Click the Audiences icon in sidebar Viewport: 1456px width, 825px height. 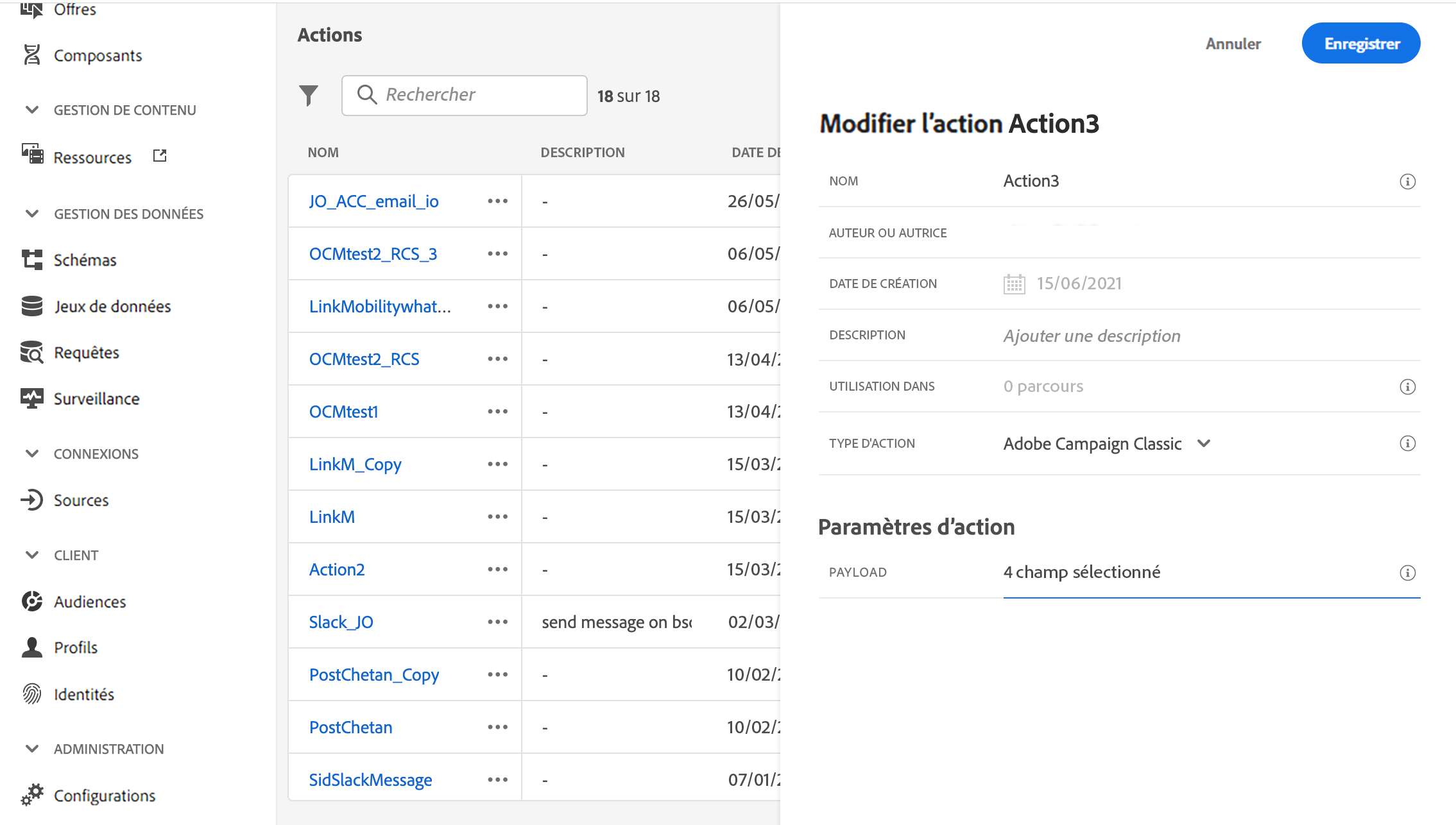click(31, 601)
